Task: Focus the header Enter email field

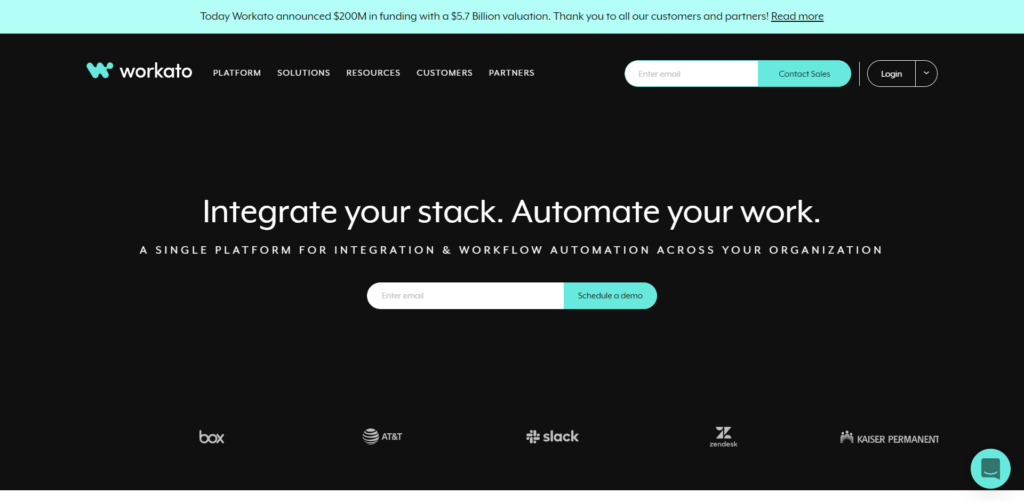Action: (692, 74)
